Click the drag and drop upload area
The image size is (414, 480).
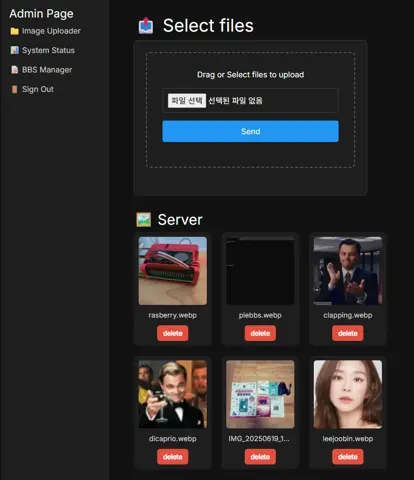[250, 110]
